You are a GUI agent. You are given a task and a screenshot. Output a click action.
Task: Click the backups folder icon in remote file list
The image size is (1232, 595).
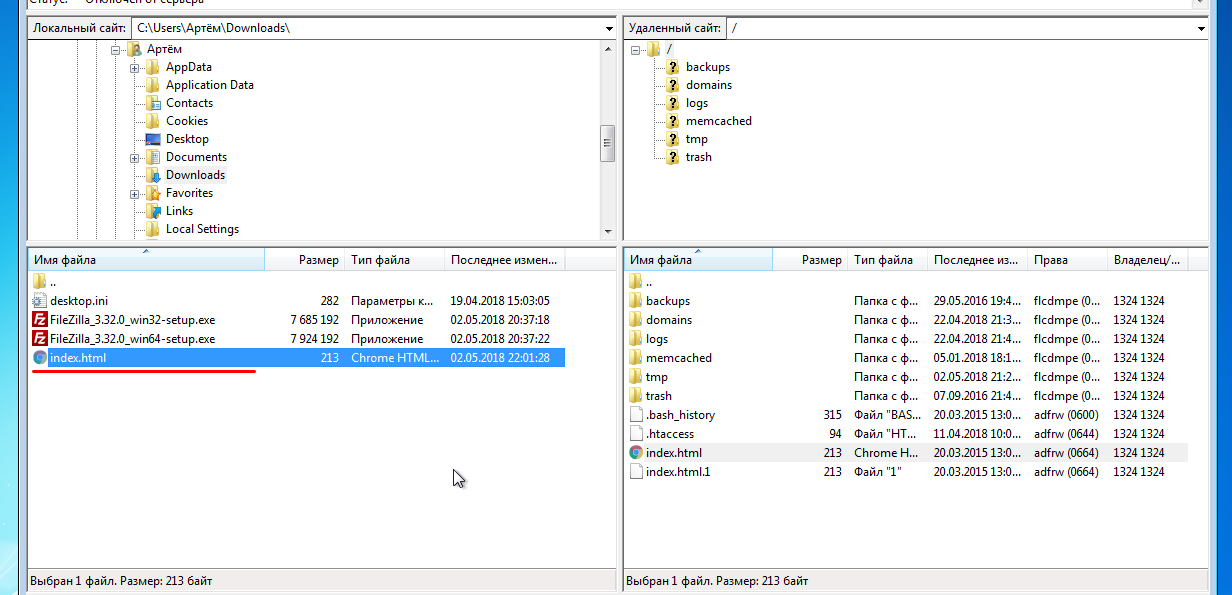(x=636, y=301)
